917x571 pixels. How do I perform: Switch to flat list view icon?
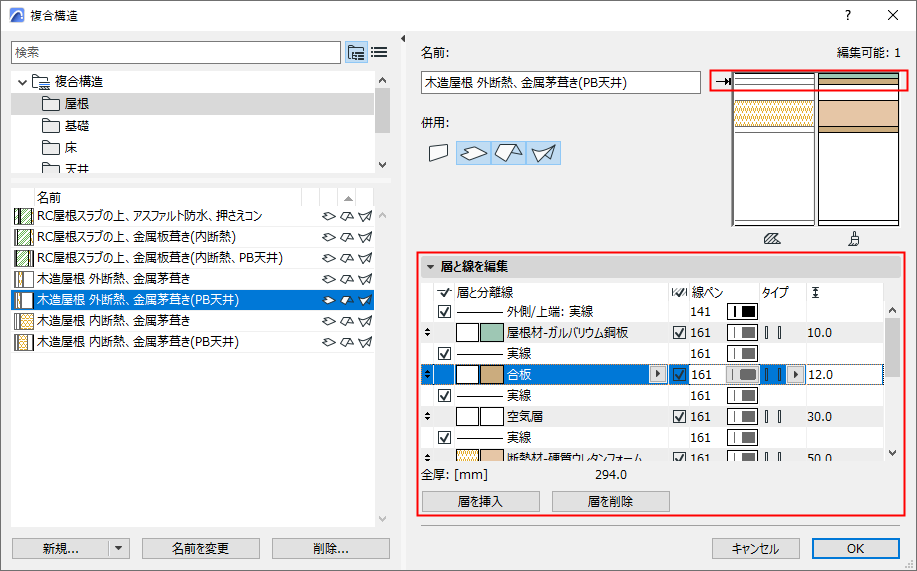pyautogui.click(x=379, y=53)
